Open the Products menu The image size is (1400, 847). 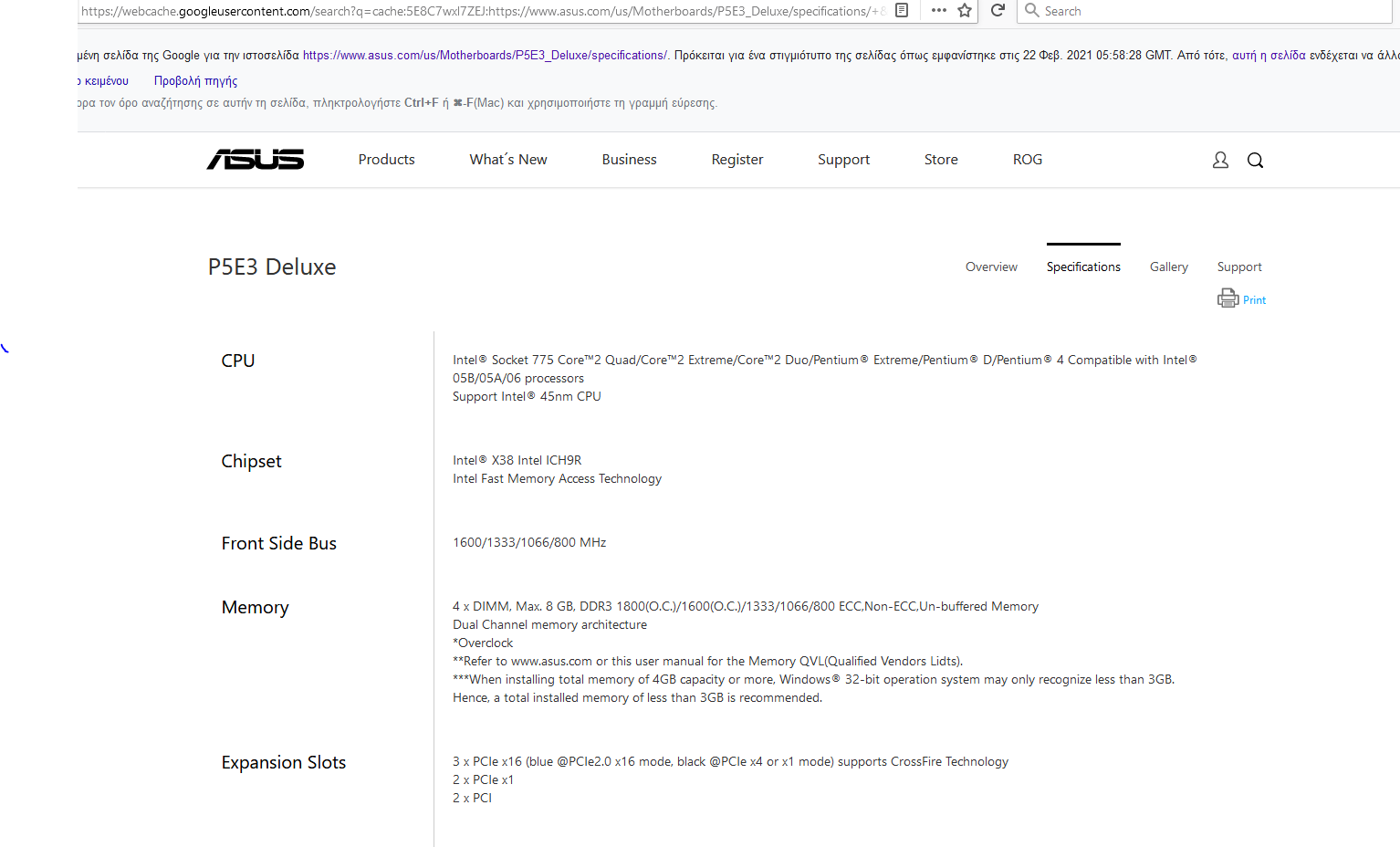coord(386,160)
